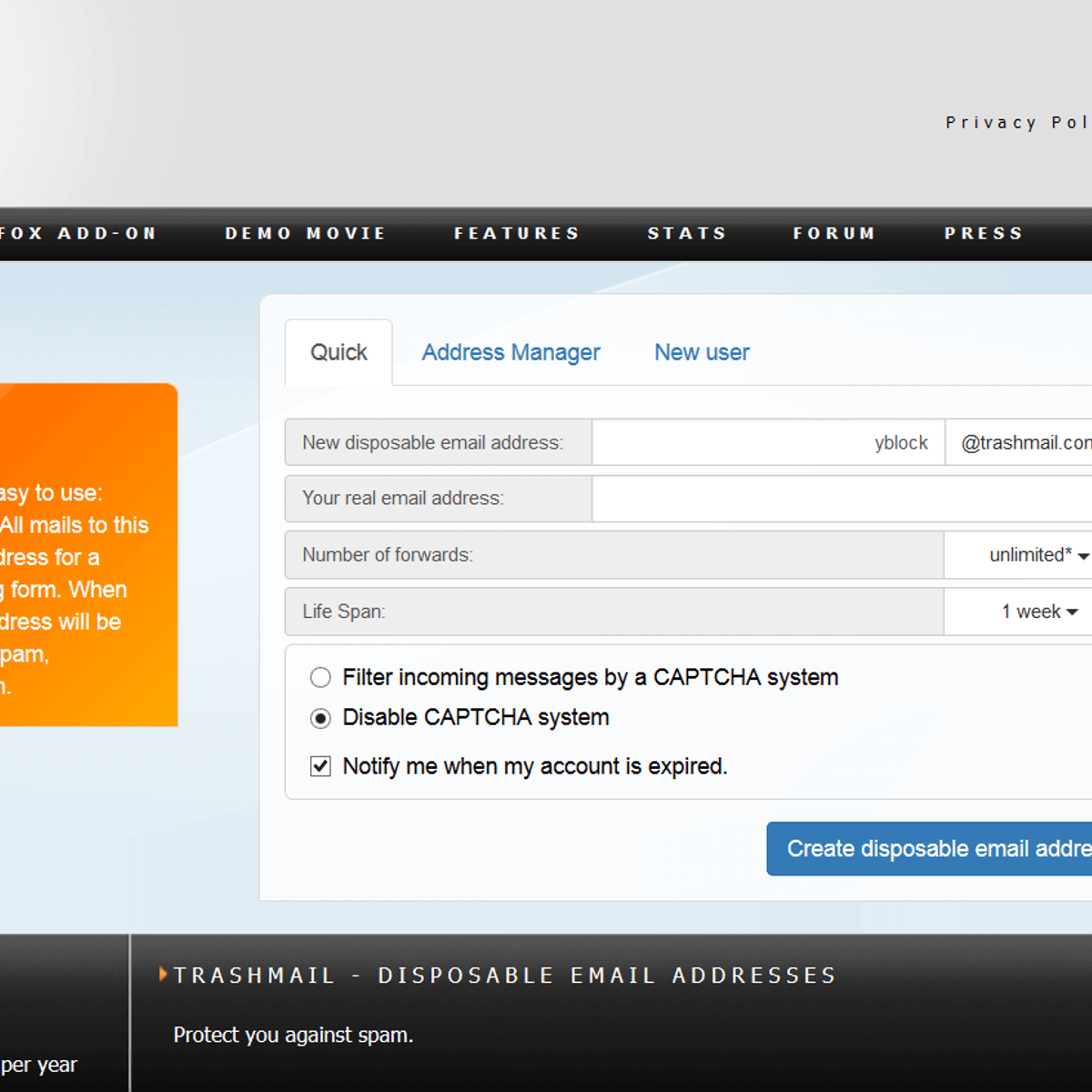Open the Firefox Add-on navigation link
This screenshot has width=1092, height=1092.
(77, 234)
